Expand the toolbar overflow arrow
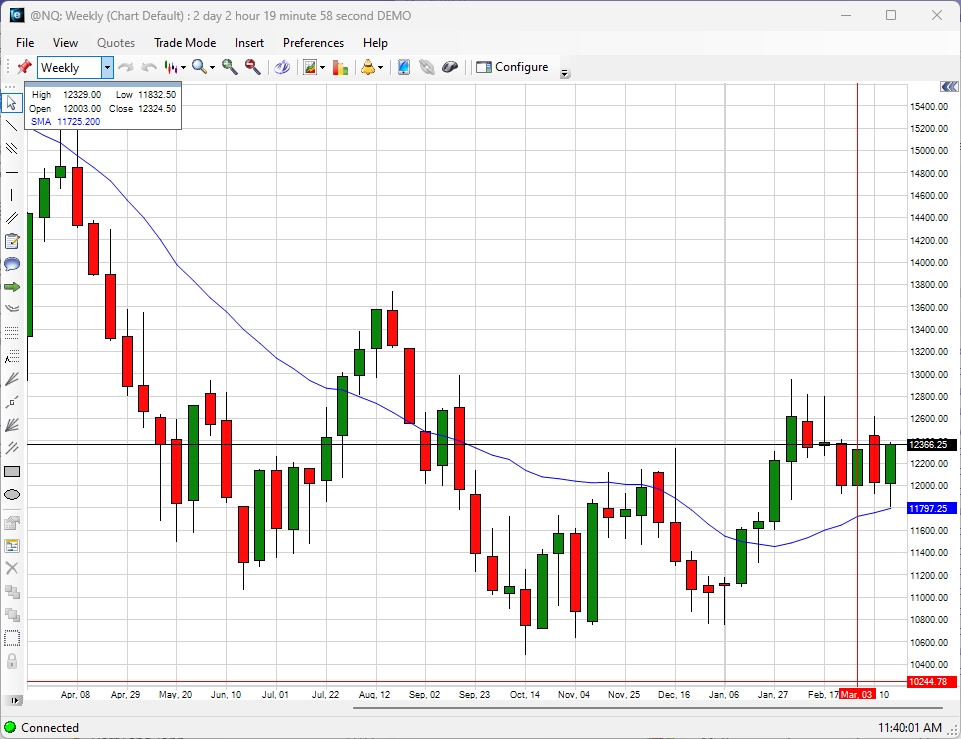The width and height of the screenshot is (961, 739). pyautogui.click(x=565, y=74)
